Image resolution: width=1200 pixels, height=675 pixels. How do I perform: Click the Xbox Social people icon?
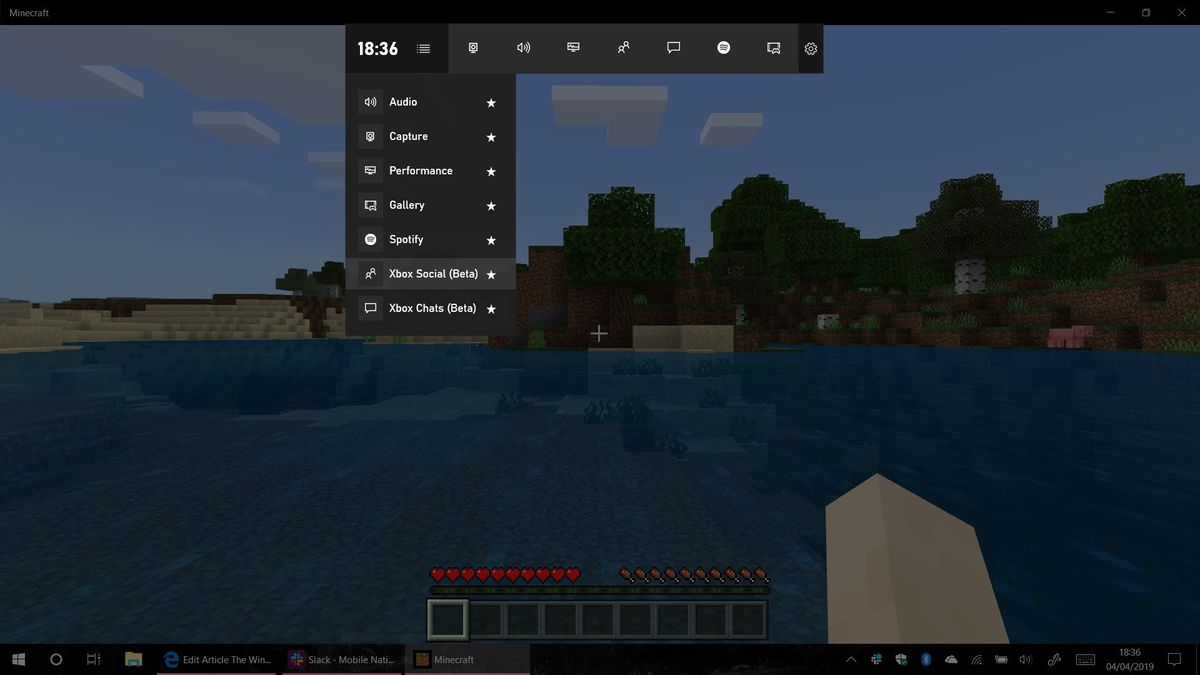click(x=623, y=47)
